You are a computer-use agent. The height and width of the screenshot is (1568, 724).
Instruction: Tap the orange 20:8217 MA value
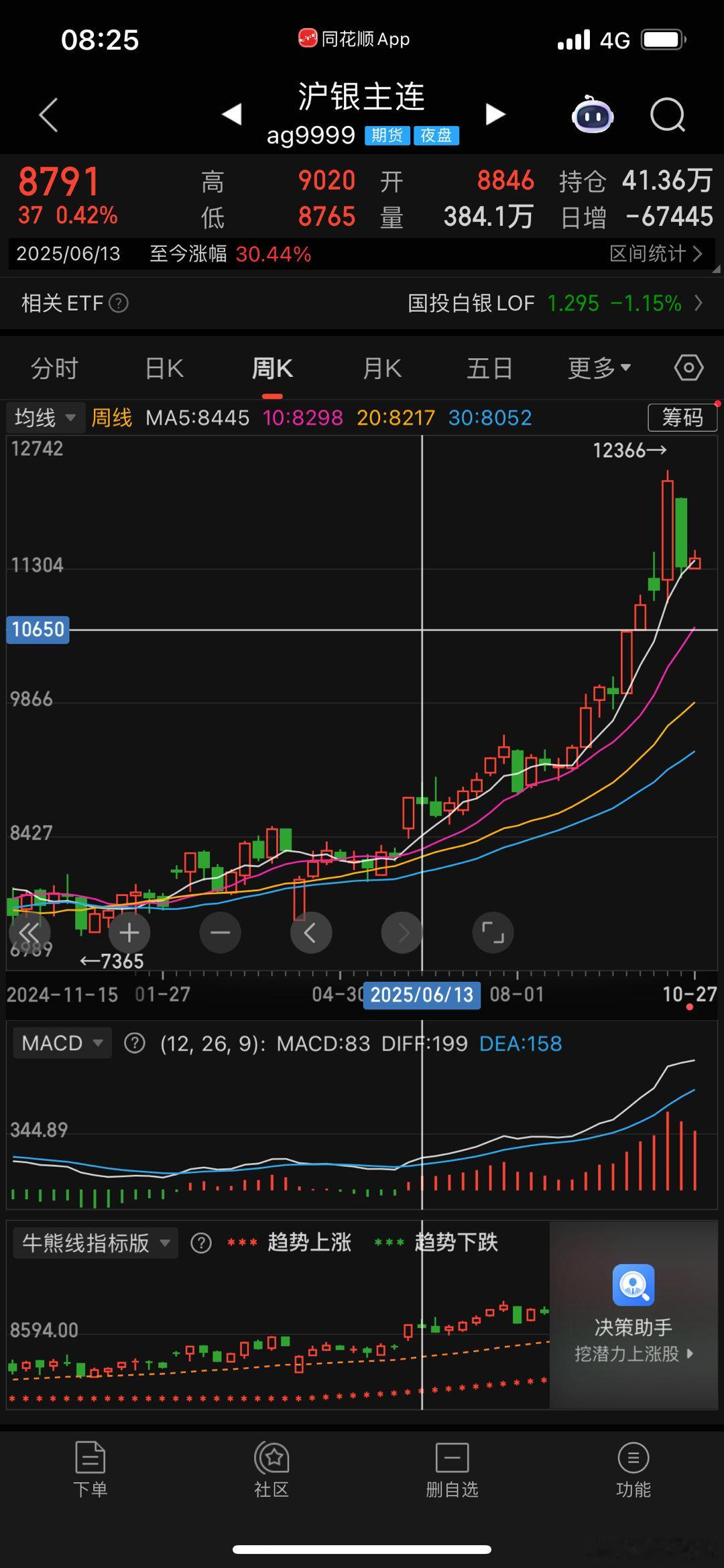coord(396,418)
